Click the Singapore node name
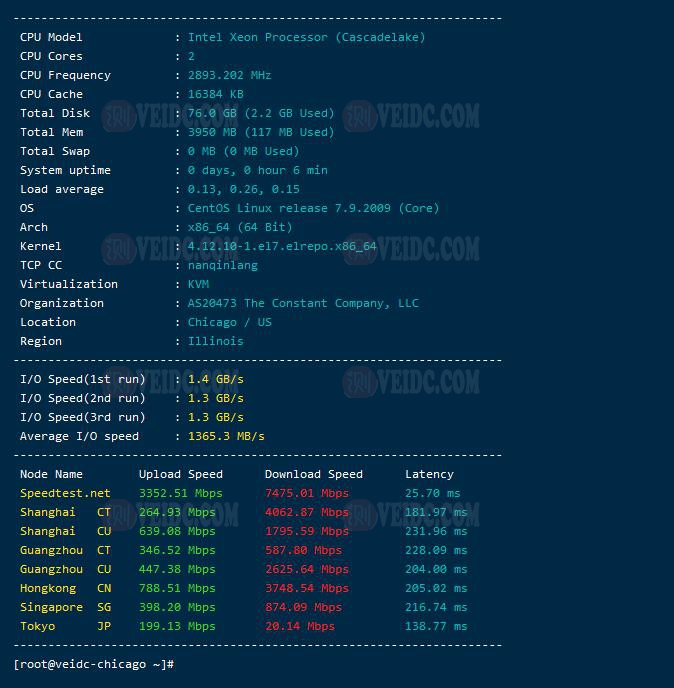The height and width of the screenshot is (688, 674). click(x=51, y=607)
